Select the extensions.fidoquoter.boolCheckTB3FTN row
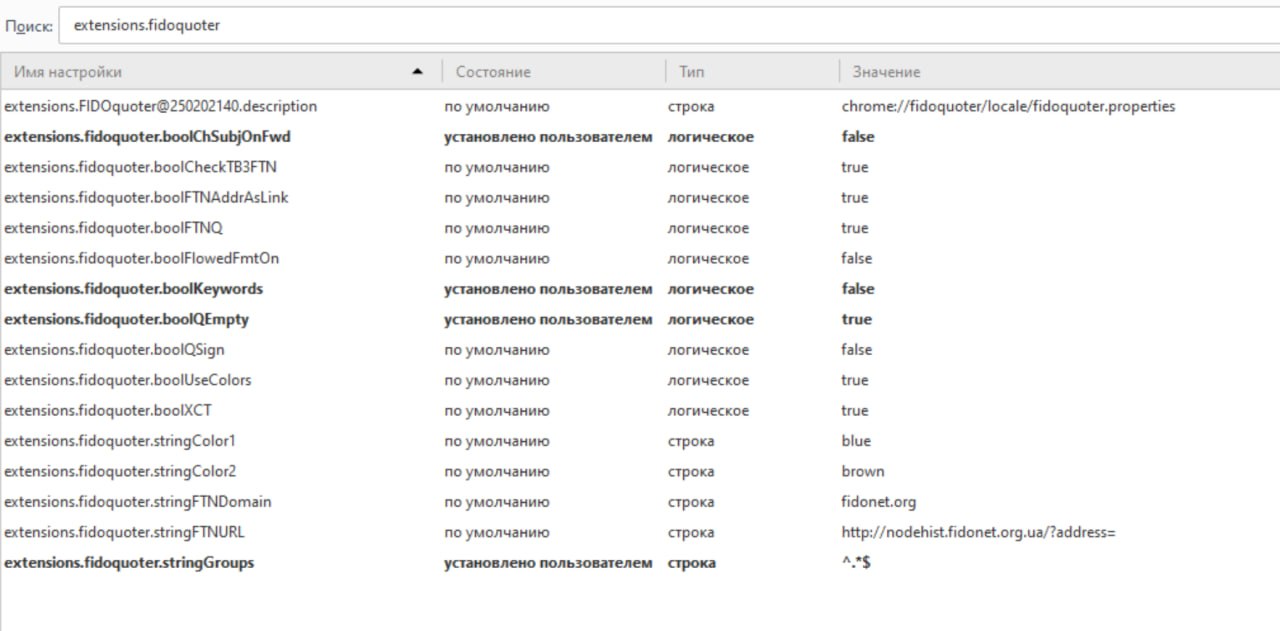The image size is (1280, 631). (x=140, y=167)
